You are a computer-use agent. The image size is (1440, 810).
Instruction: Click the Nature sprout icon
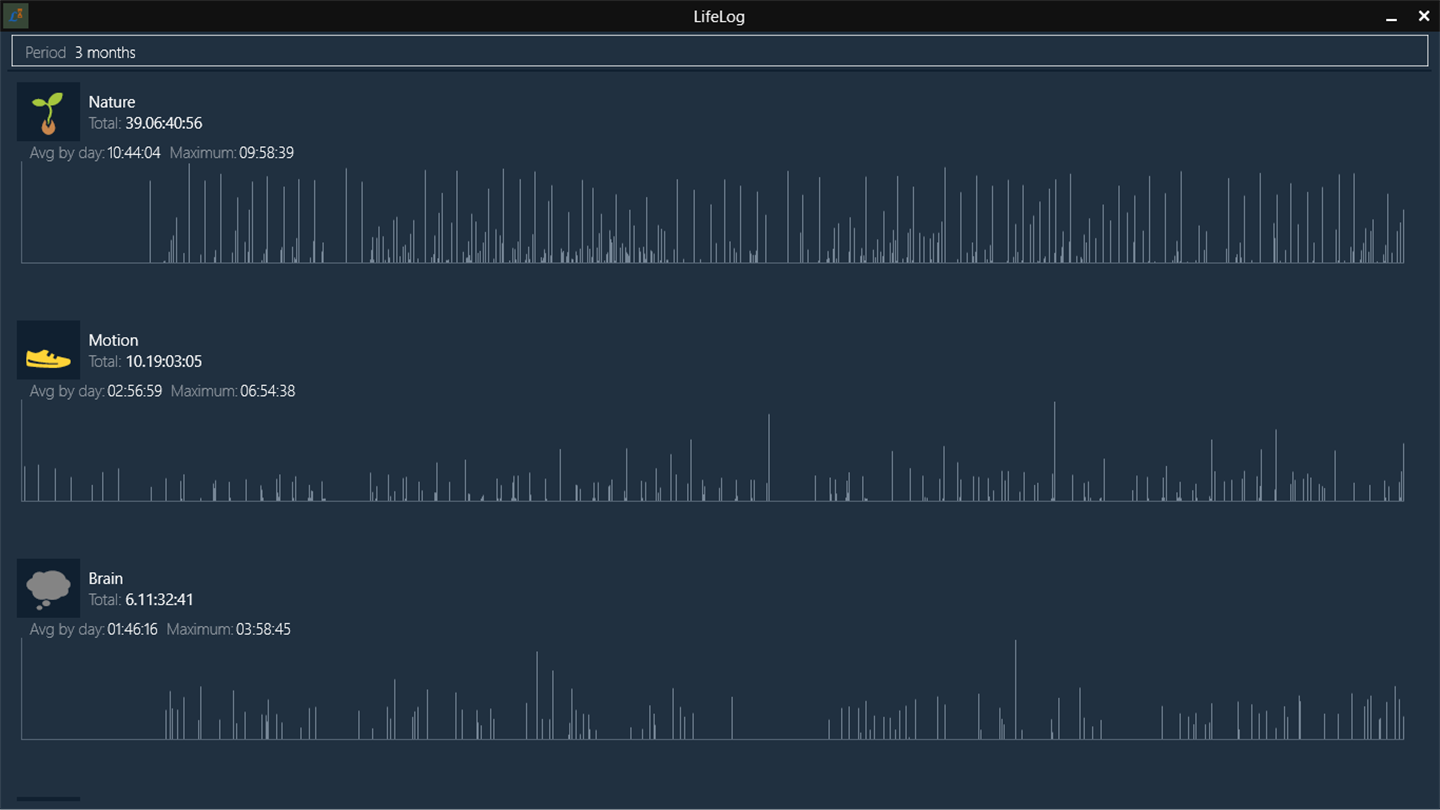pyautogui.click(x=48, y=112)
